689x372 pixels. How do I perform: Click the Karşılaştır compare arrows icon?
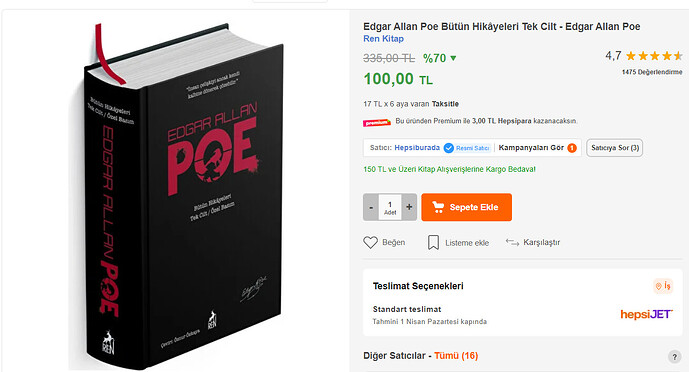click(x=512, y=242)
